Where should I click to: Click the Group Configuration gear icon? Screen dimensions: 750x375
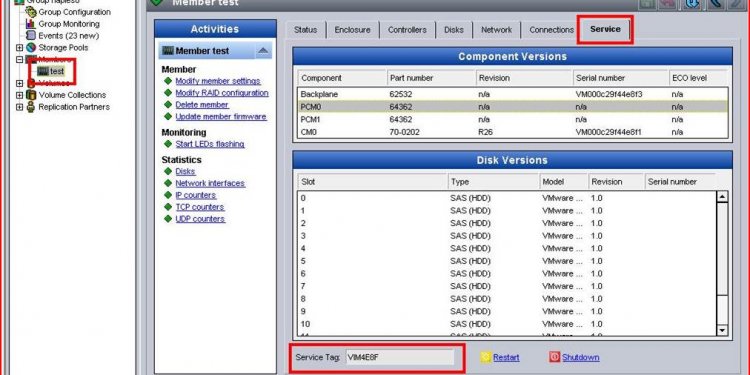pos(31,12)
